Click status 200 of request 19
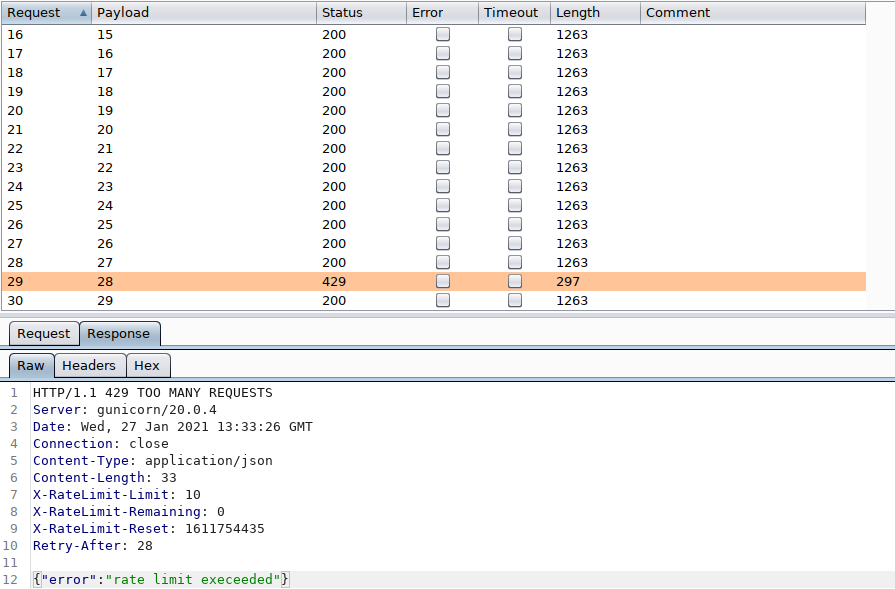Viewport: 895px width, 589px height. pos(334,91)
